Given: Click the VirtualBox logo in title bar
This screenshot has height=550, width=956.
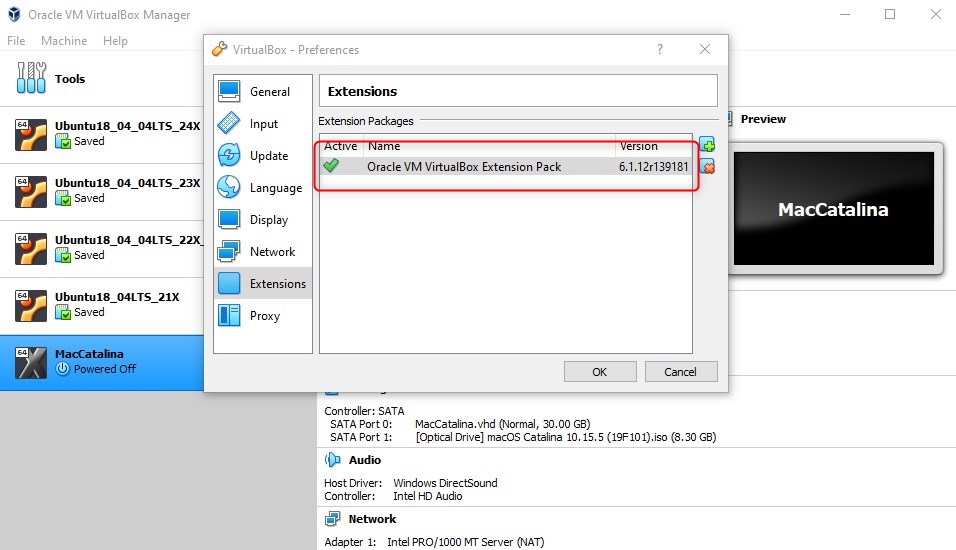Looking at the screenshot, I should coord(14,14).
